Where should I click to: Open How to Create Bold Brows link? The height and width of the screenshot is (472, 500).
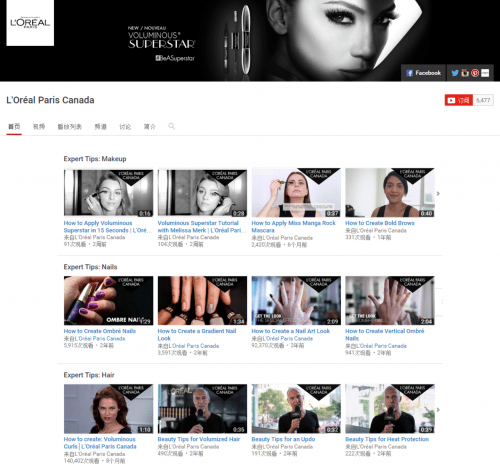tap(380, 223)
